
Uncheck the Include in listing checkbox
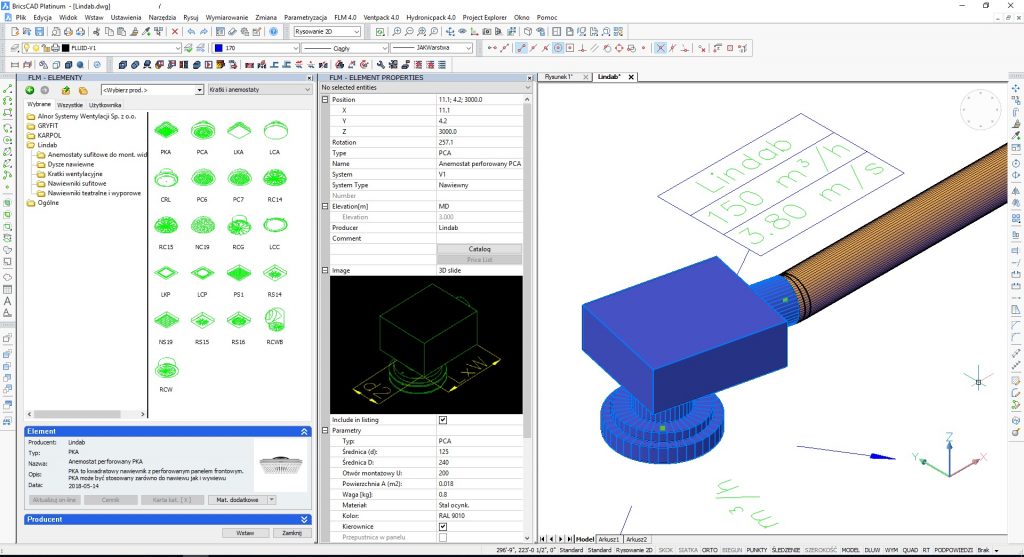[x=443, y=420]
